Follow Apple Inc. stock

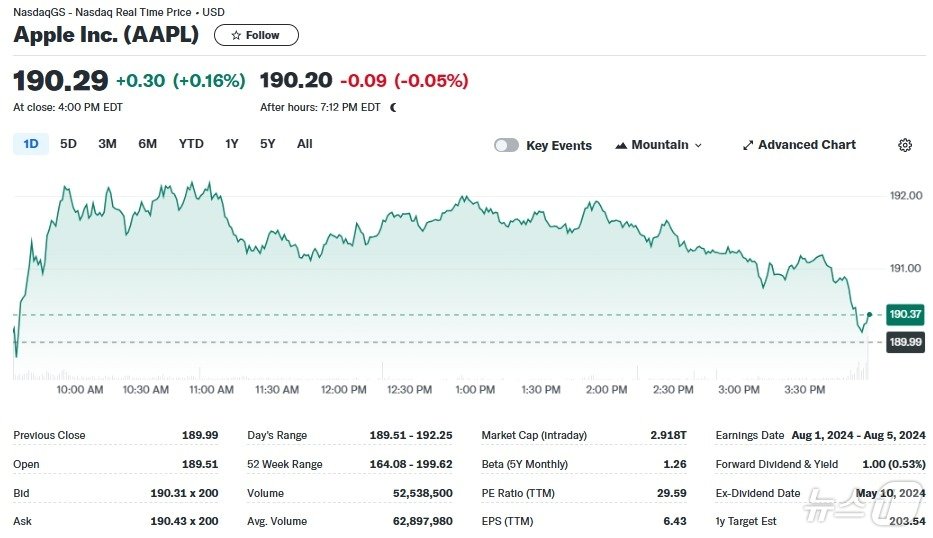[256, 35]
